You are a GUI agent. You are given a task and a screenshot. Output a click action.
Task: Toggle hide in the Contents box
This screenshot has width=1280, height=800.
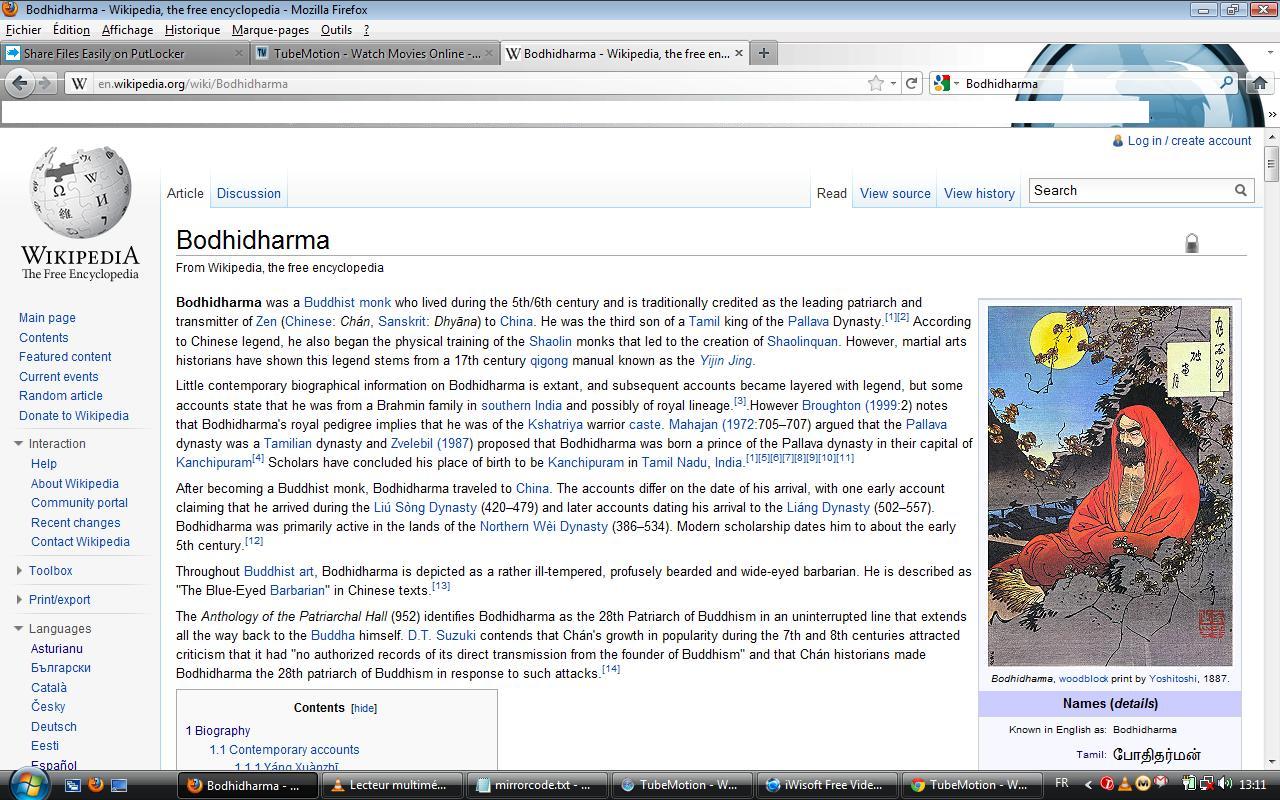tap(363, 707)
